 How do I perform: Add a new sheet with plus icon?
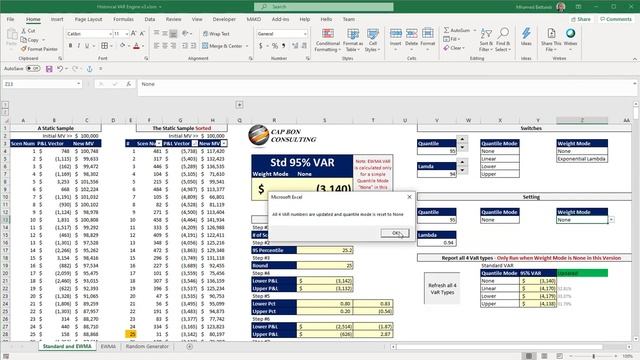tap(189, 347)
